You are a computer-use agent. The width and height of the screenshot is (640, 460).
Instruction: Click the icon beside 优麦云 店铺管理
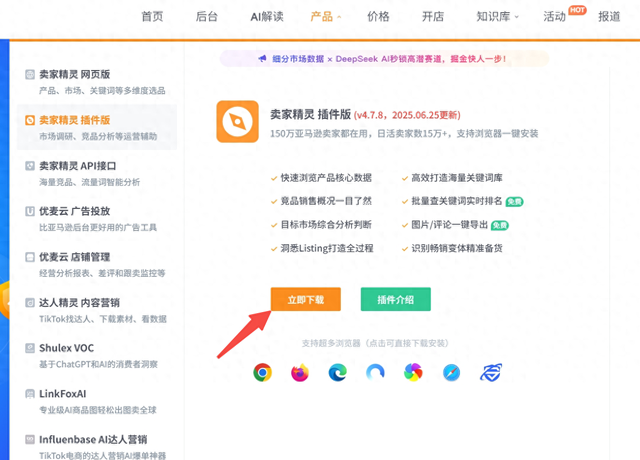(30, 257)
